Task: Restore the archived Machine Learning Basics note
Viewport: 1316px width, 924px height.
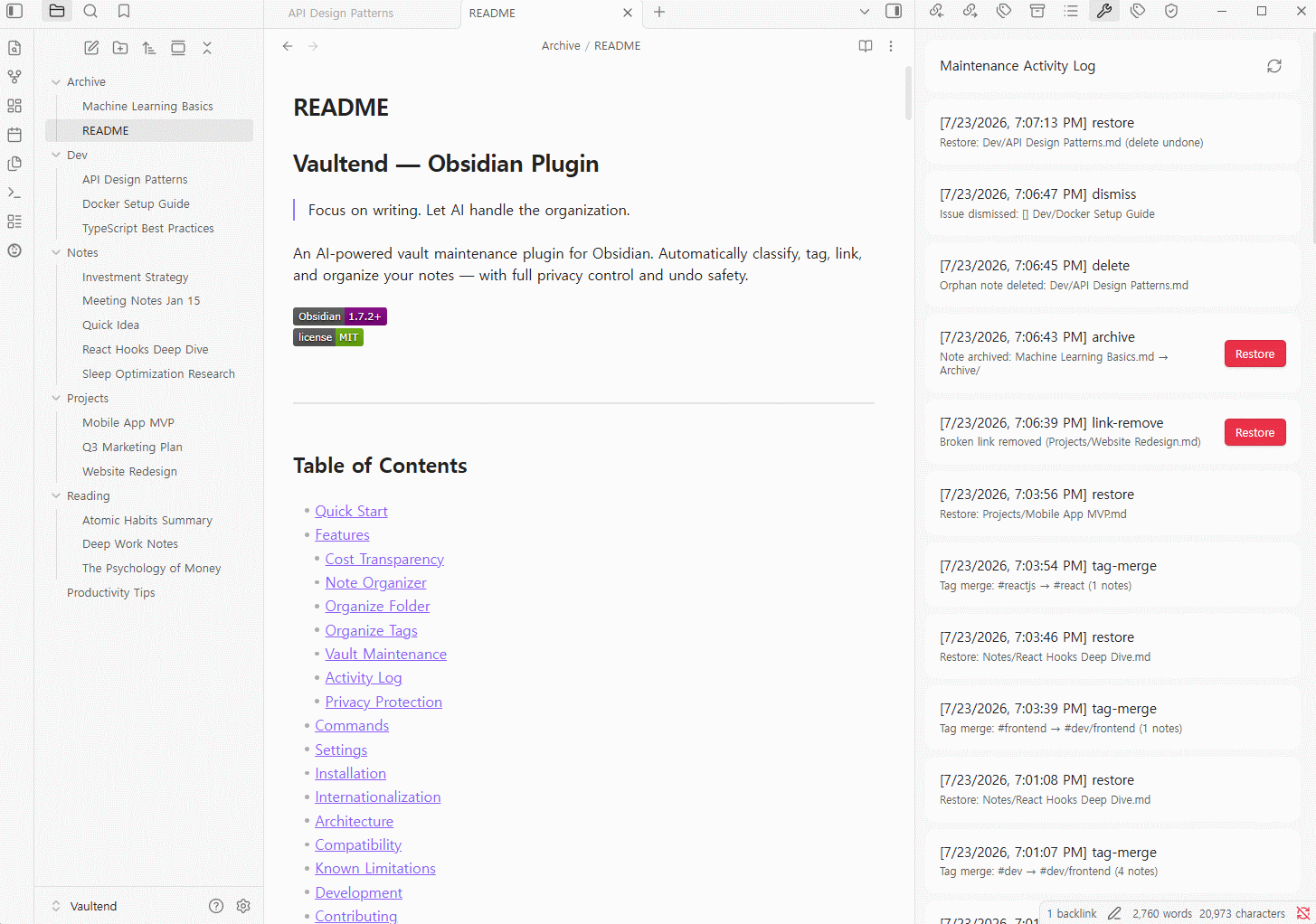Action: click(x=1254, y=354)
